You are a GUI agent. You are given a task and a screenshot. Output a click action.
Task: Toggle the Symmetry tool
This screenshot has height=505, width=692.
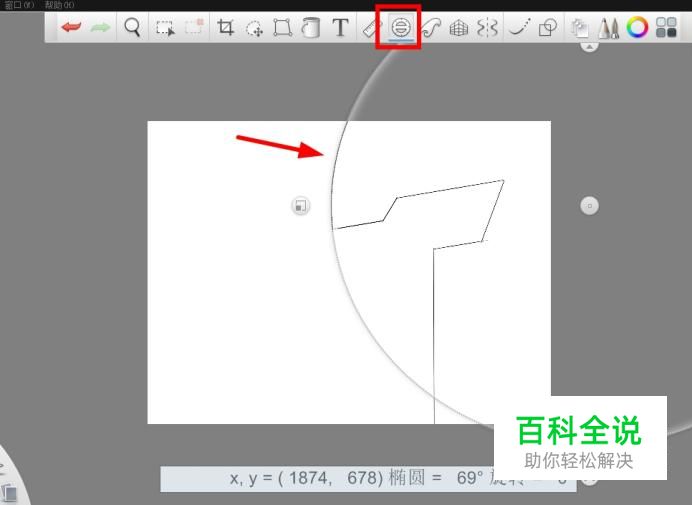click(487, 28)
